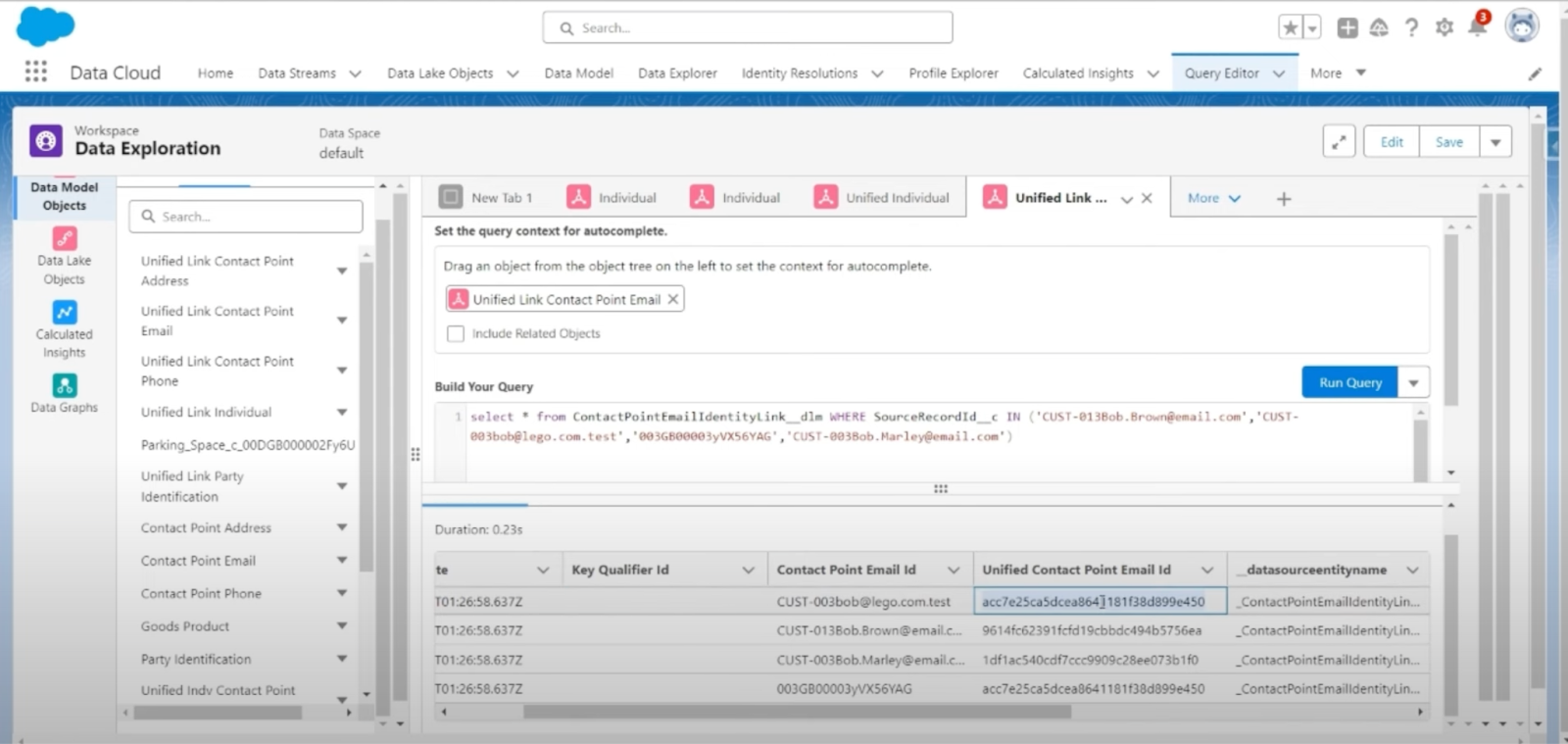Open Data Model navigation tab
Screen dimensions: 1568x744
[x=578, y=73]
